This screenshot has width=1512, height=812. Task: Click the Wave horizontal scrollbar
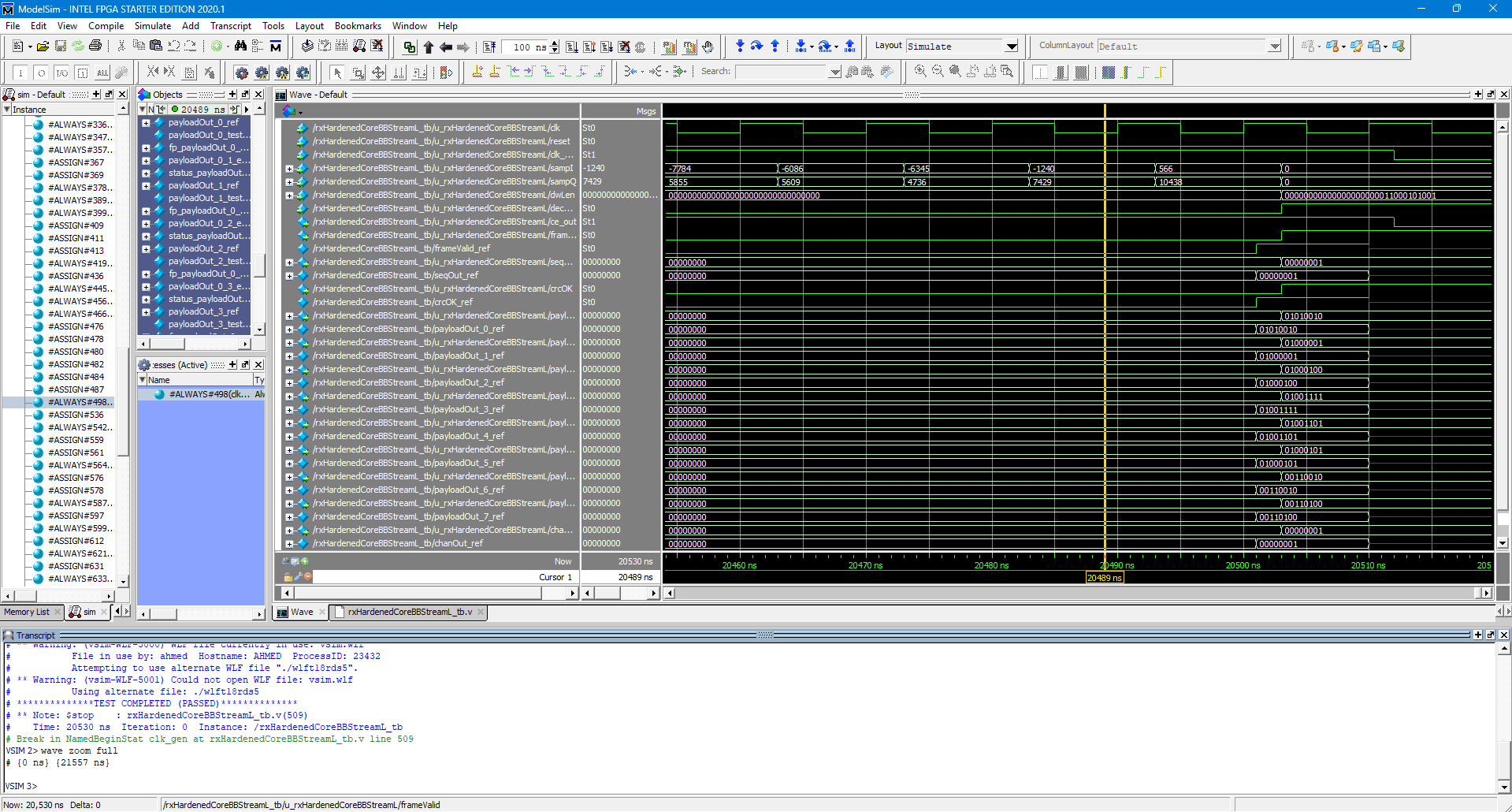coord(1076,593)
